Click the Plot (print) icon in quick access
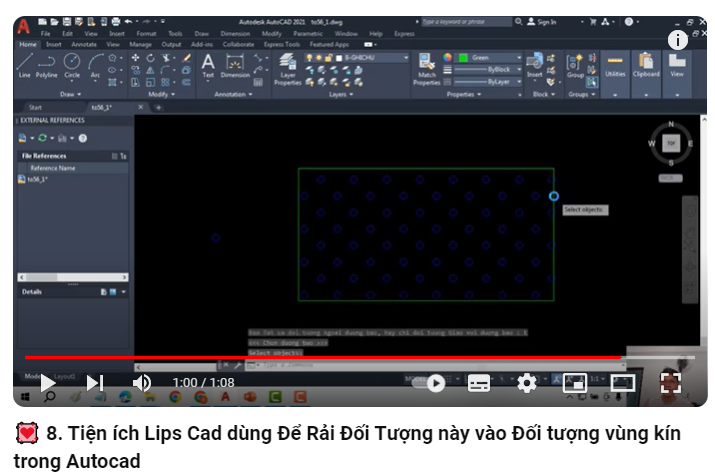The image size is (715, 476). pos(116,21)
